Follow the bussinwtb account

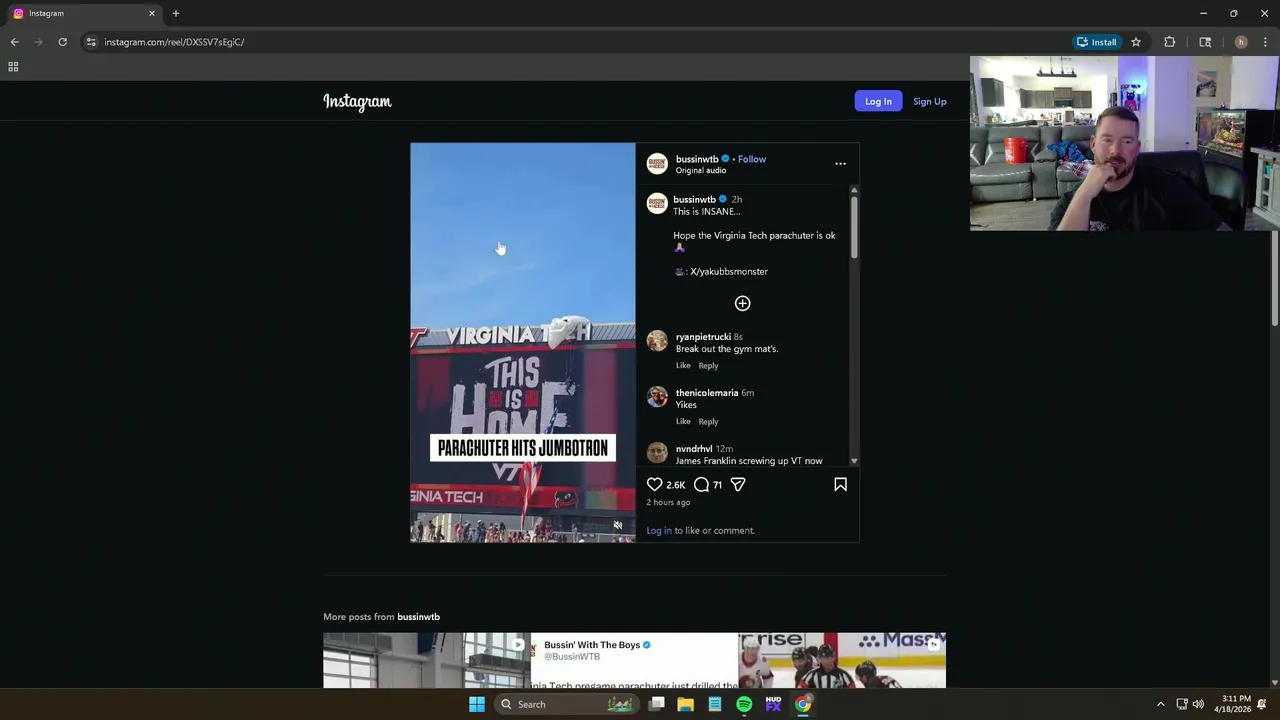(x=752, y=159)
